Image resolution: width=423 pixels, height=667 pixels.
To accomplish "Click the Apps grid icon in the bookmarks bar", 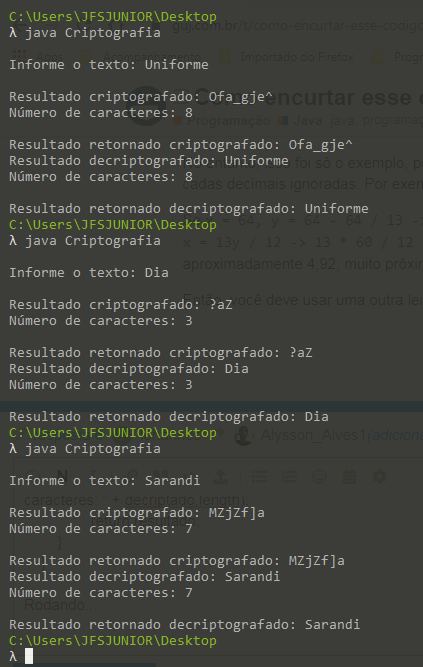I will click(19, 57).
